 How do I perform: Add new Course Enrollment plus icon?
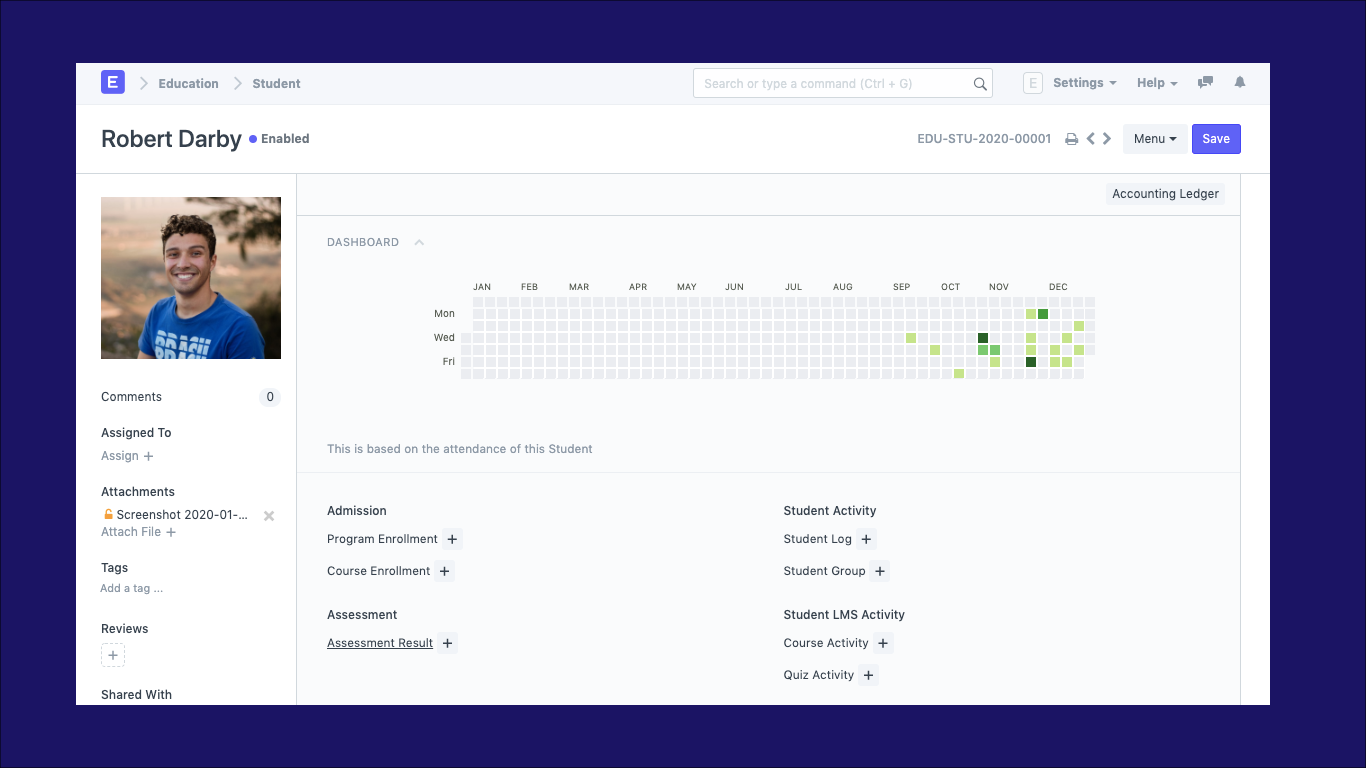point(445,571)
